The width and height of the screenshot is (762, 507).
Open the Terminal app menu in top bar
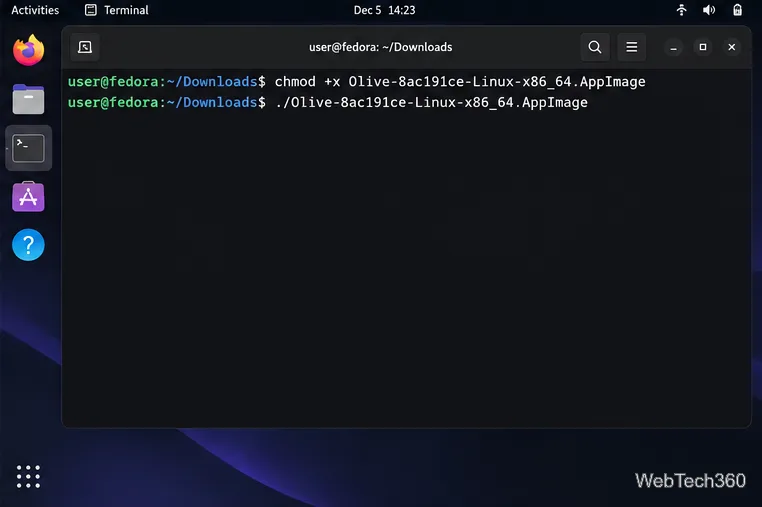click(117, 10)
